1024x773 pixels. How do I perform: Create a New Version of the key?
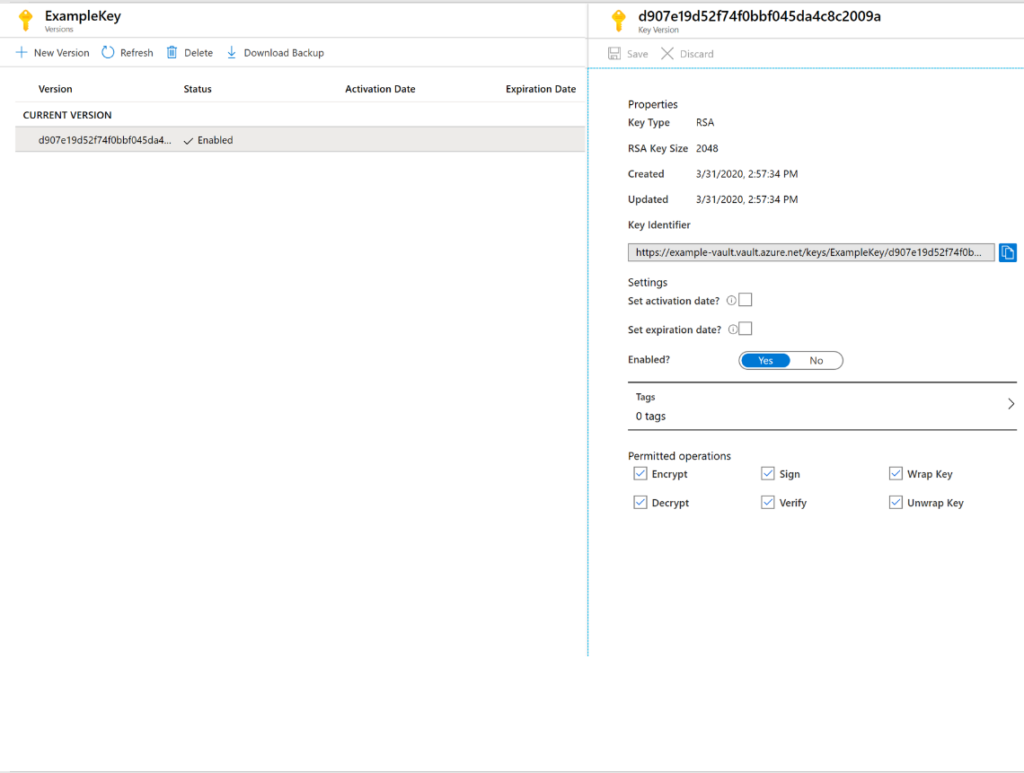point(52,52)
